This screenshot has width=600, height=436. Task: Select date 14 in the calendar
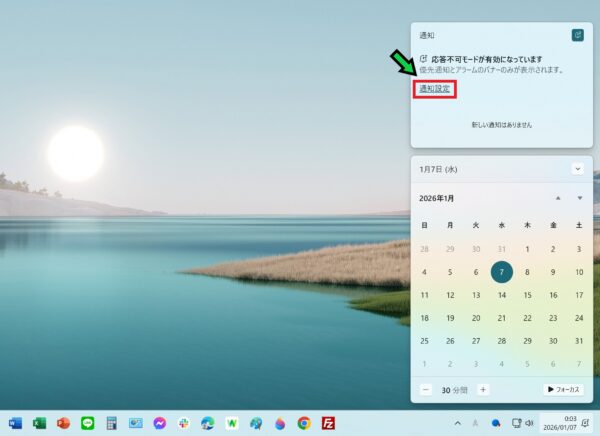502,295
